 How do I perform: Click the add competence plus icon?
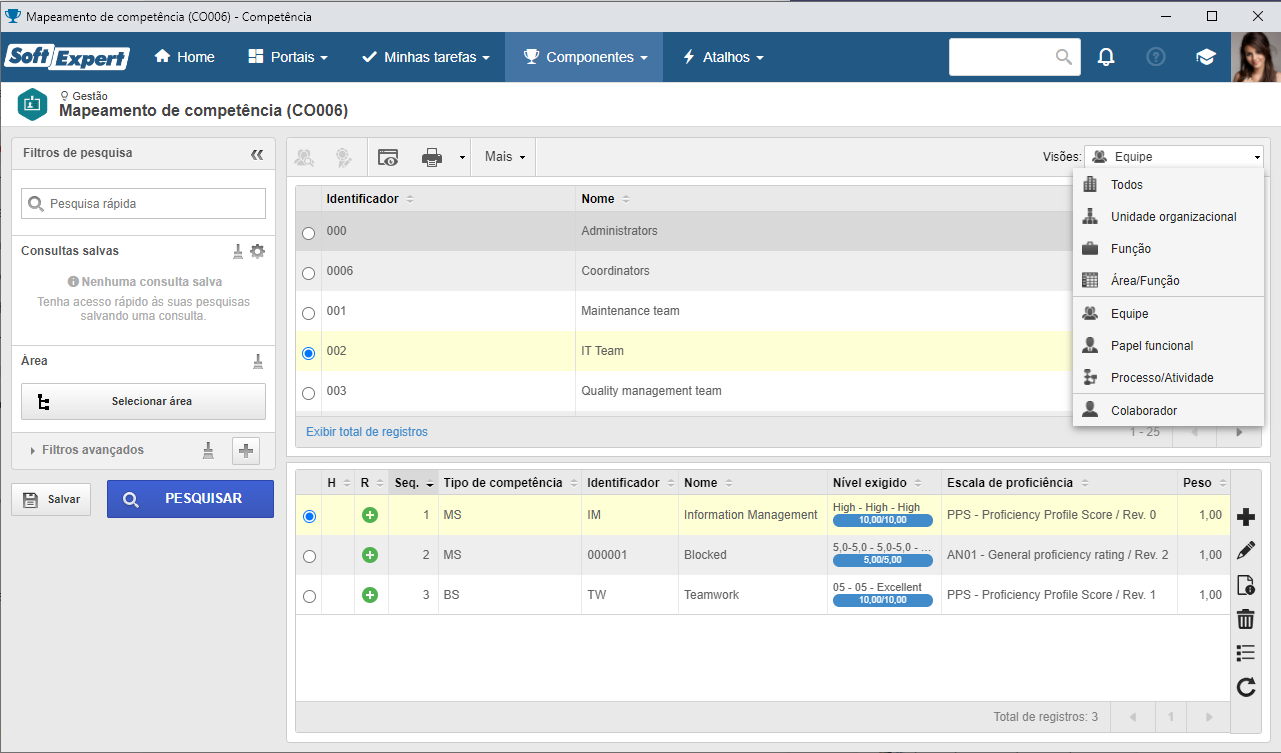point(1245,517)
